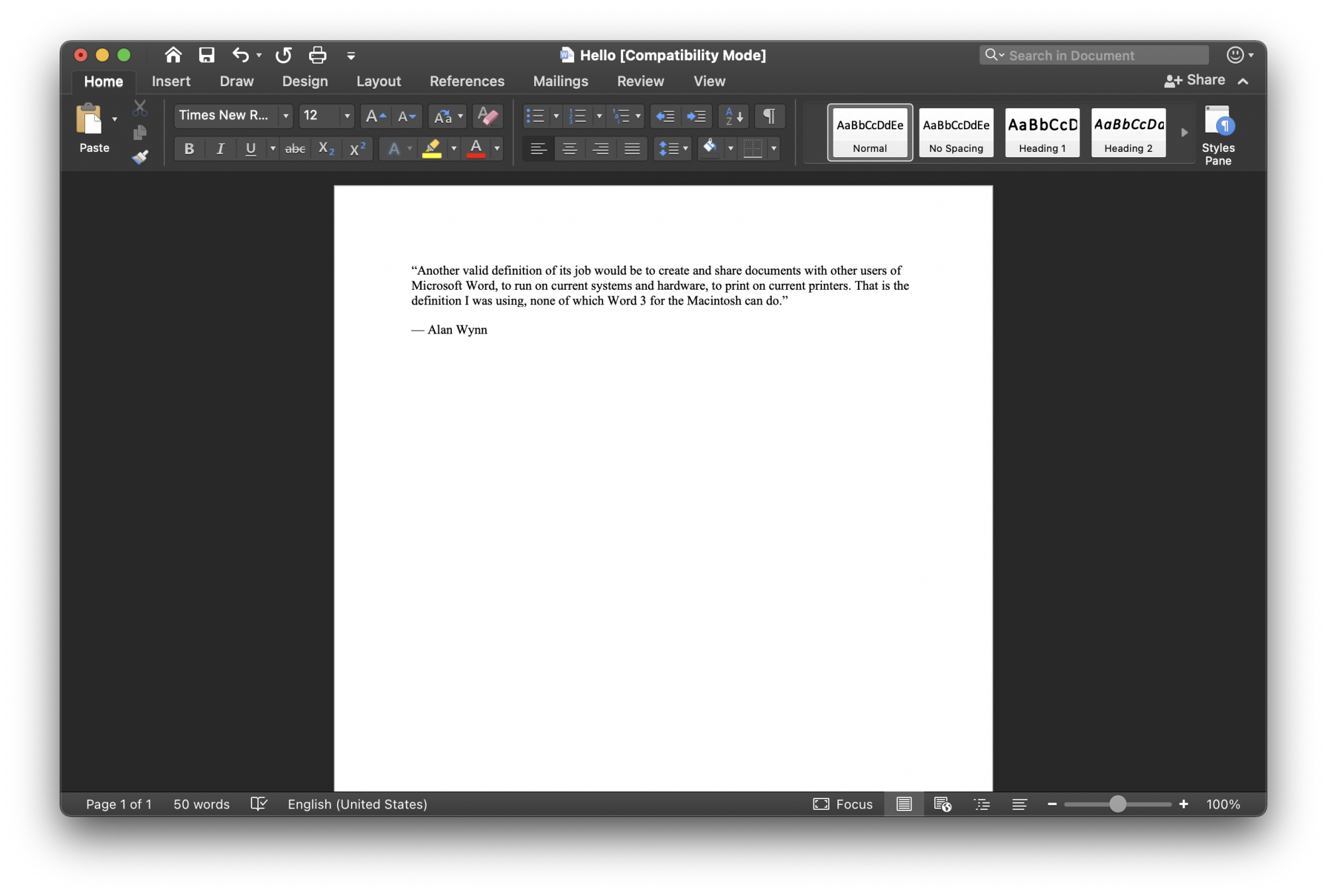This screenshot has height=896, width=1327.
Task: Click the spelling and grammar check icon
Action: 259,804
